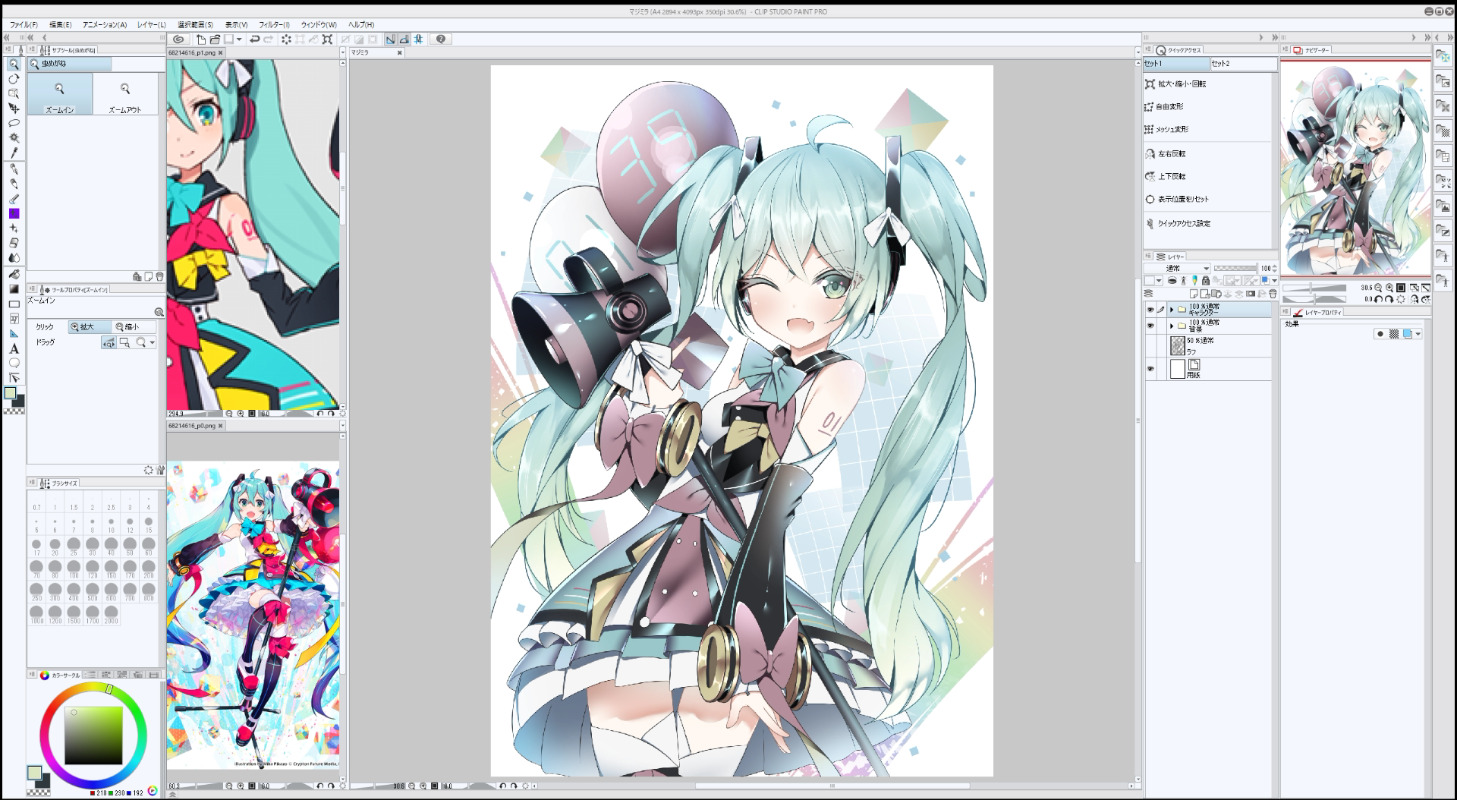This screenshot has height=800, width=1457.
Task: Select the Gradient tool
Action: pyautogui.click(x=14, y=288)
